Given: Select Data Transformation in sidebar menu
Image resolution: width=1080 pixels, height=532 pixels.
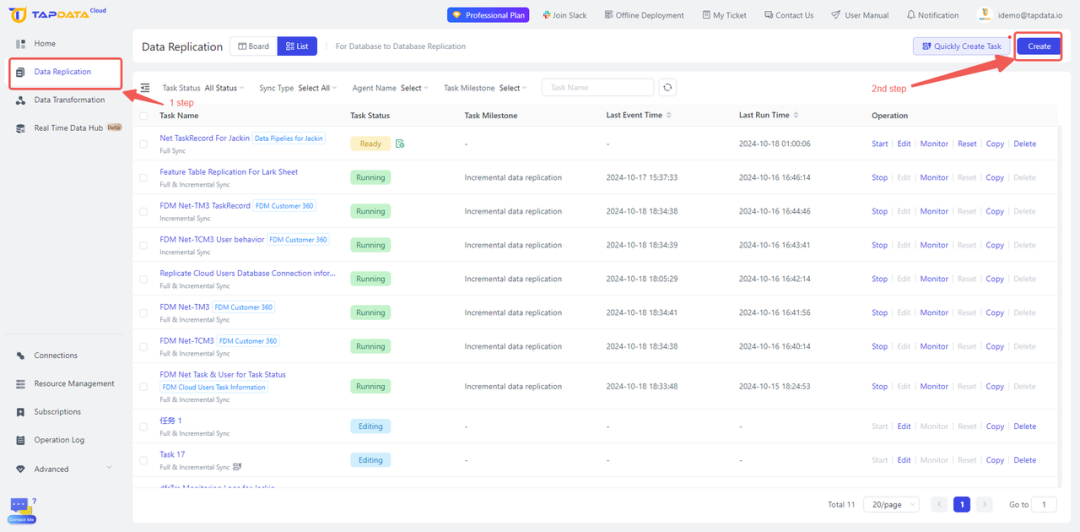Looking at the screenshot, I should [66, 100].
